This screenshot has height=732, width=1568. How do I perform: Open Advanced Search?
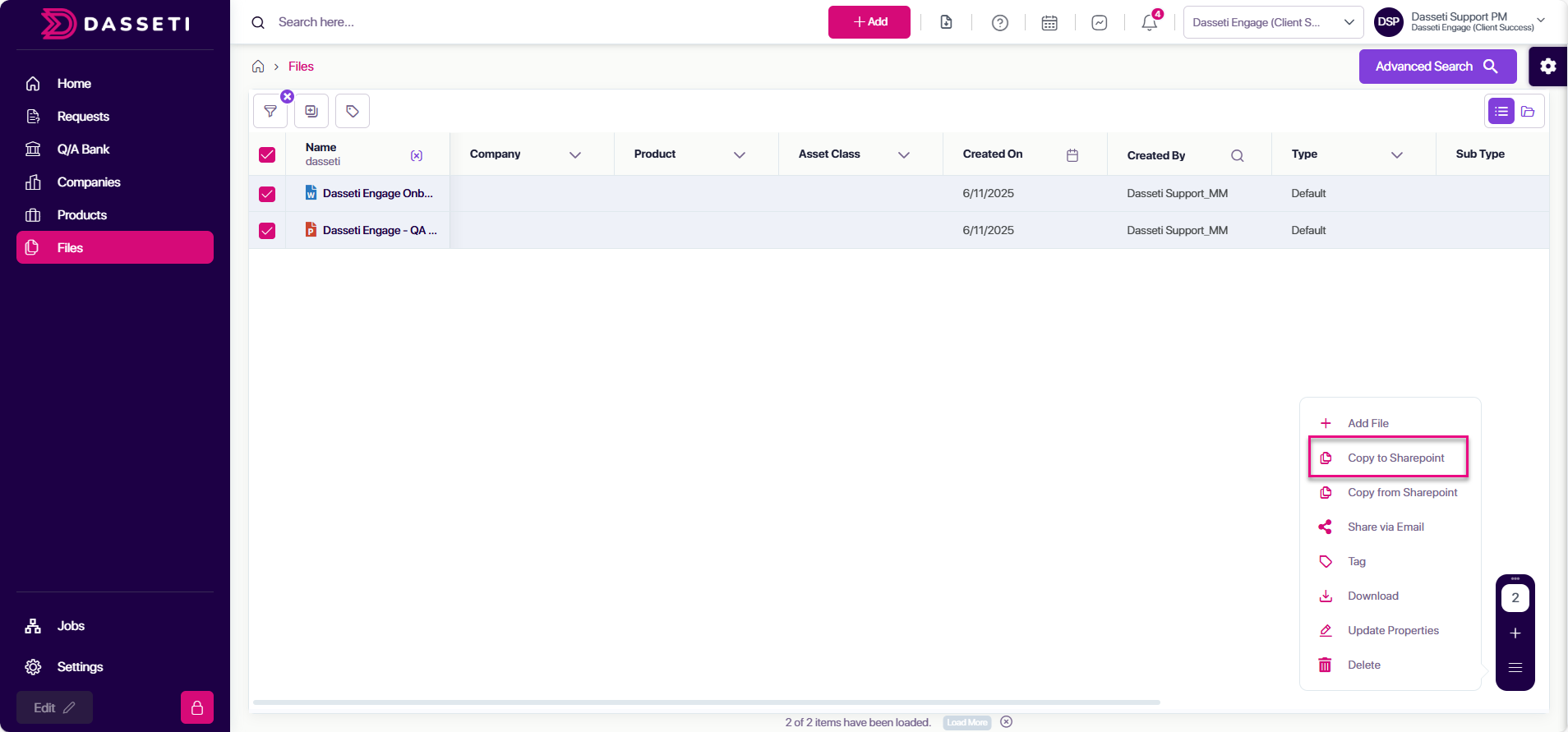point(1438,67)
